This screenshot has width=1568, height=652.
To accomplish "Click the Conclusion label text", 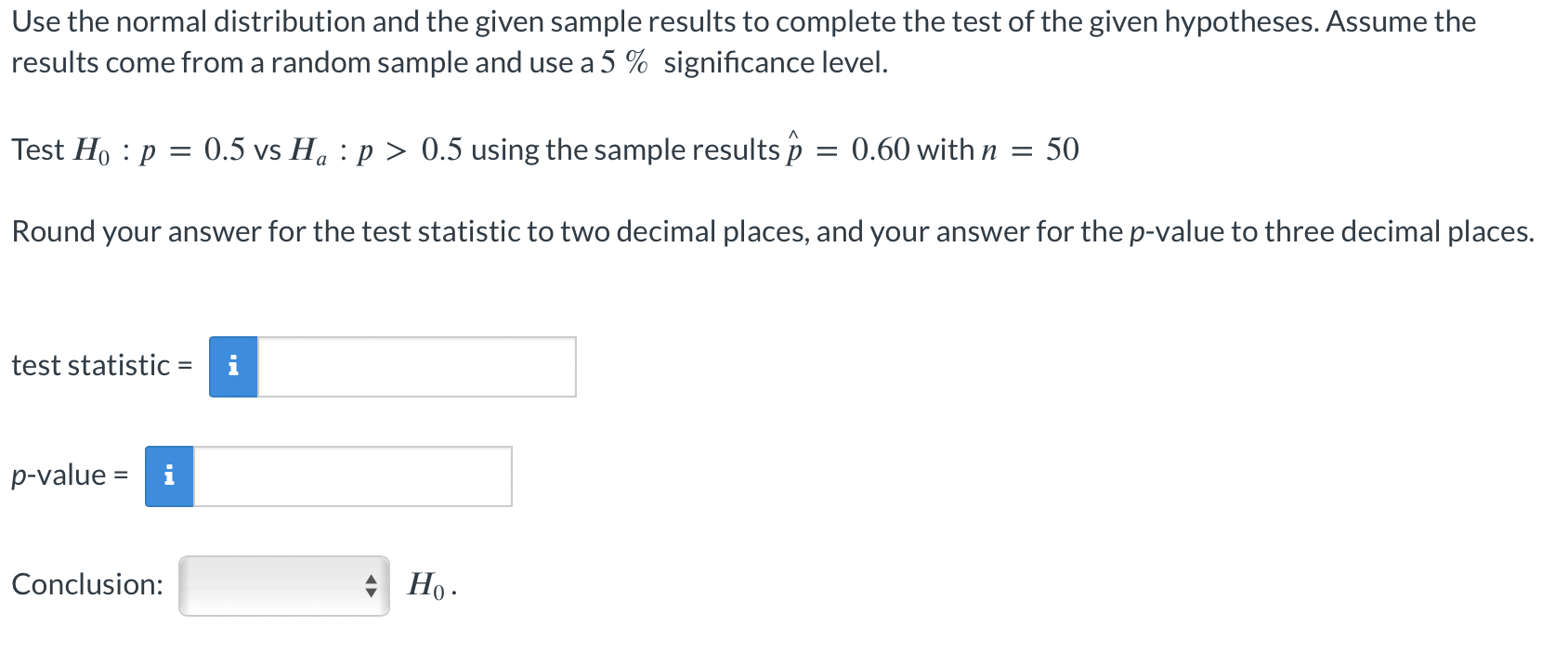I will point(87,585).
